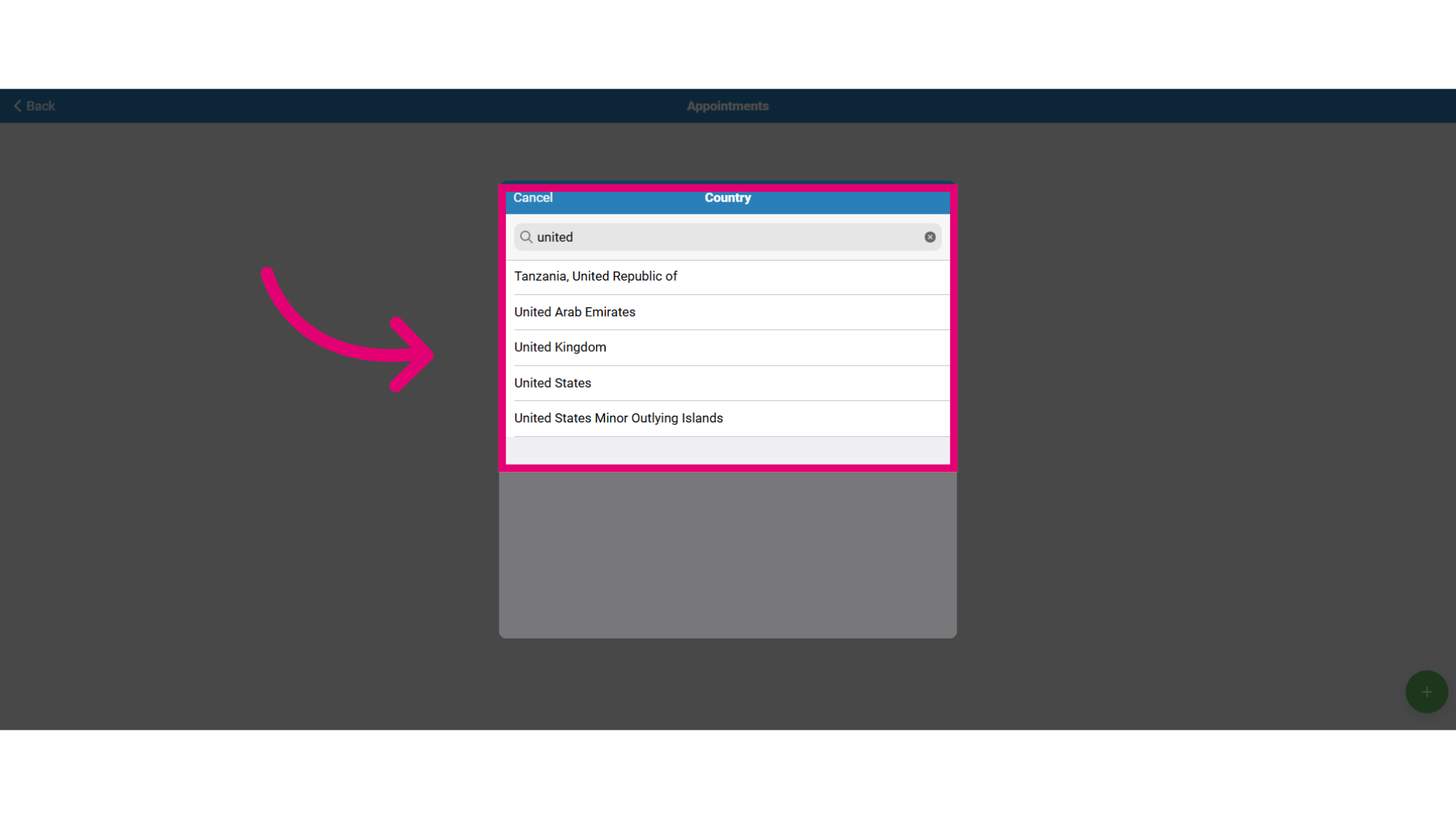Click the Back chevron arrow

[x=17, y=106]
